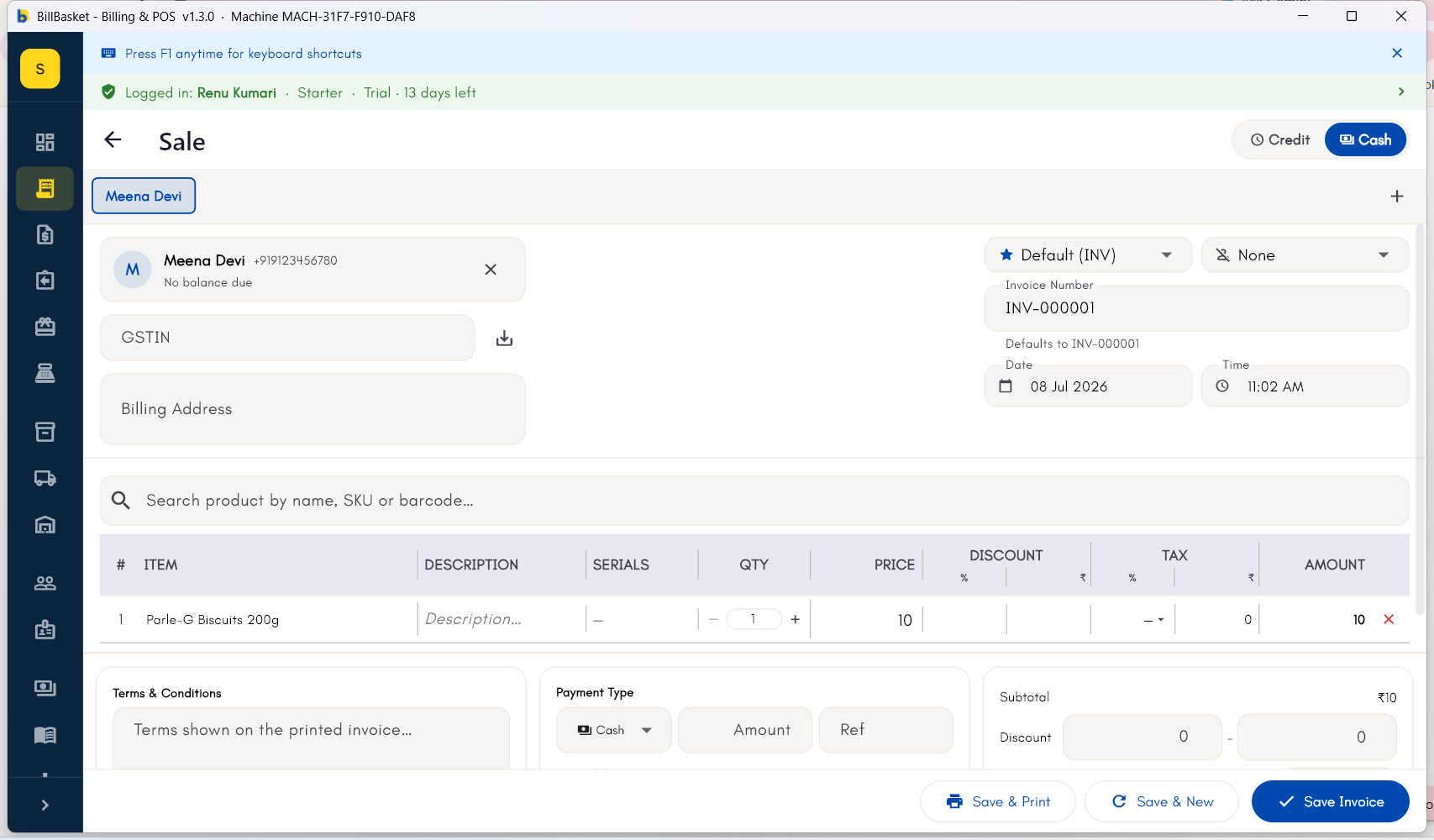Click the Parle-G Biscuits 200g item

click(213, 620)
